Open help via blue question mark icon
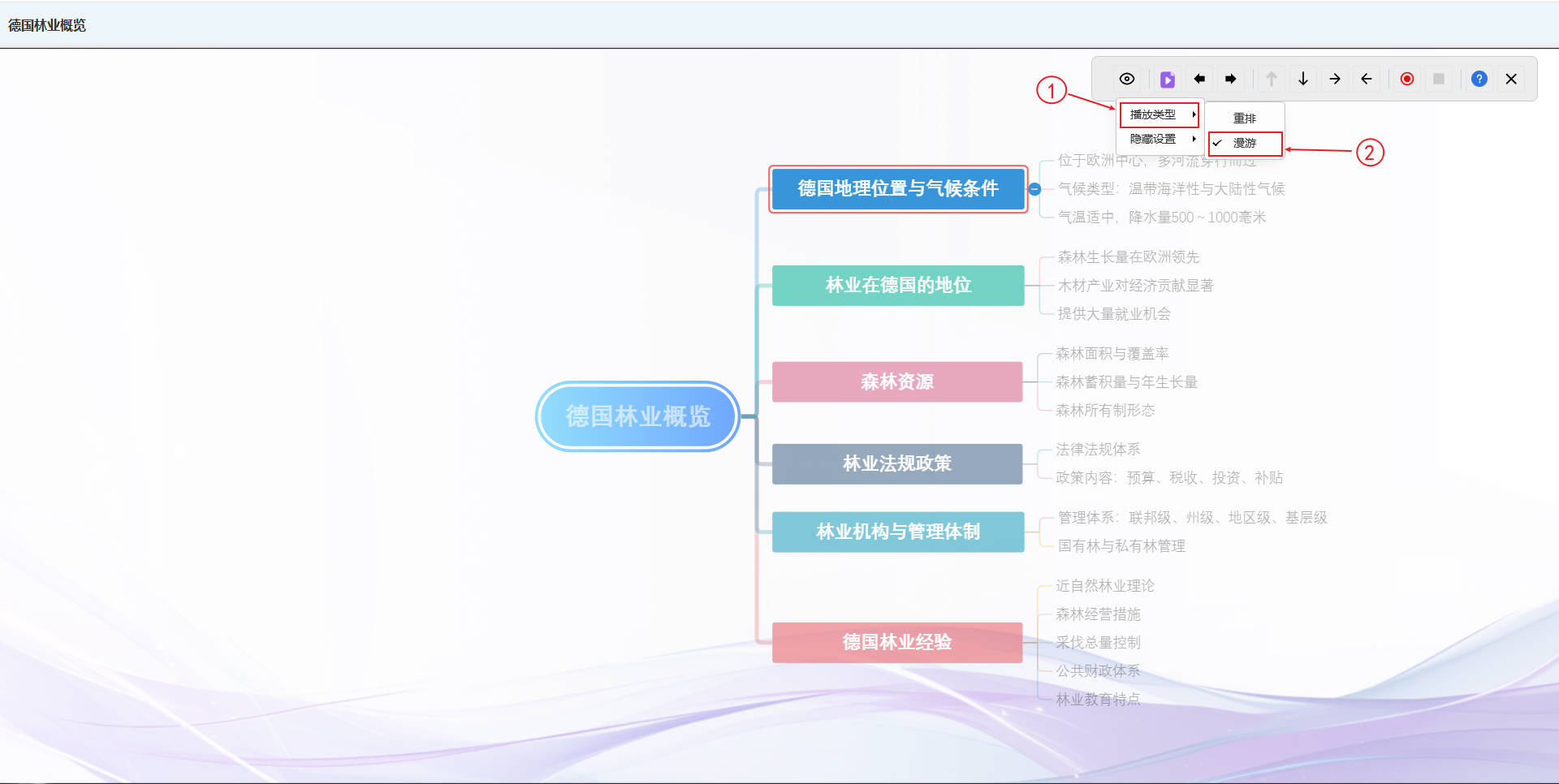 1479,79
